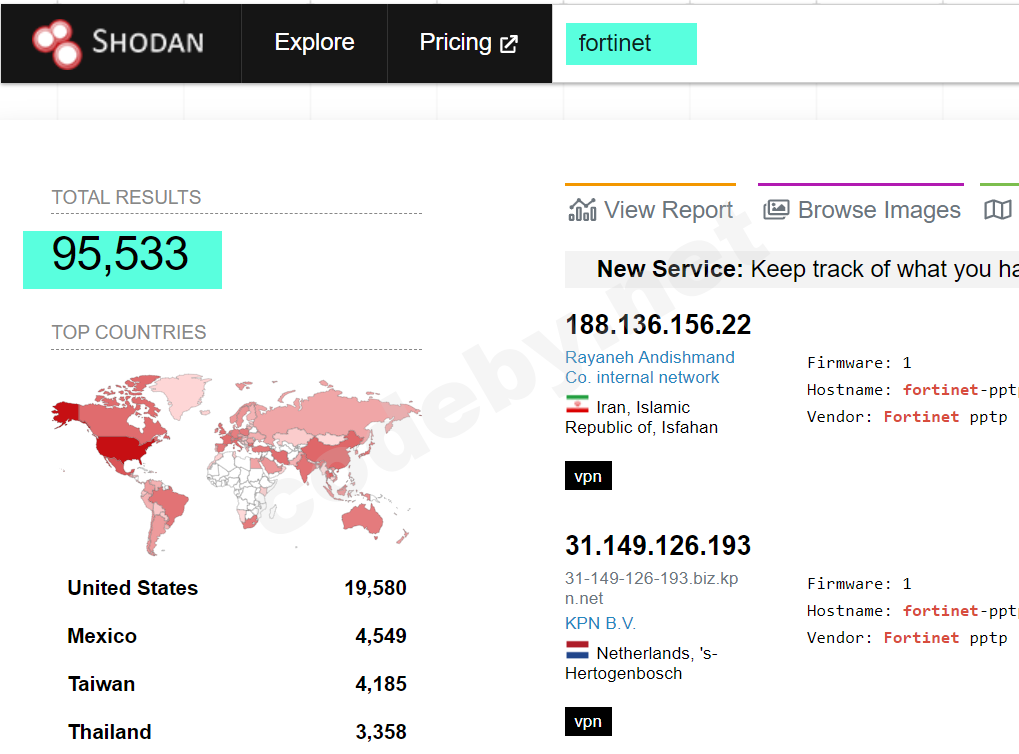Open the IP result 31.149.126.193
Image resolution: width=1019 pixels, height=754 pixels.
(x=658, y=545)
